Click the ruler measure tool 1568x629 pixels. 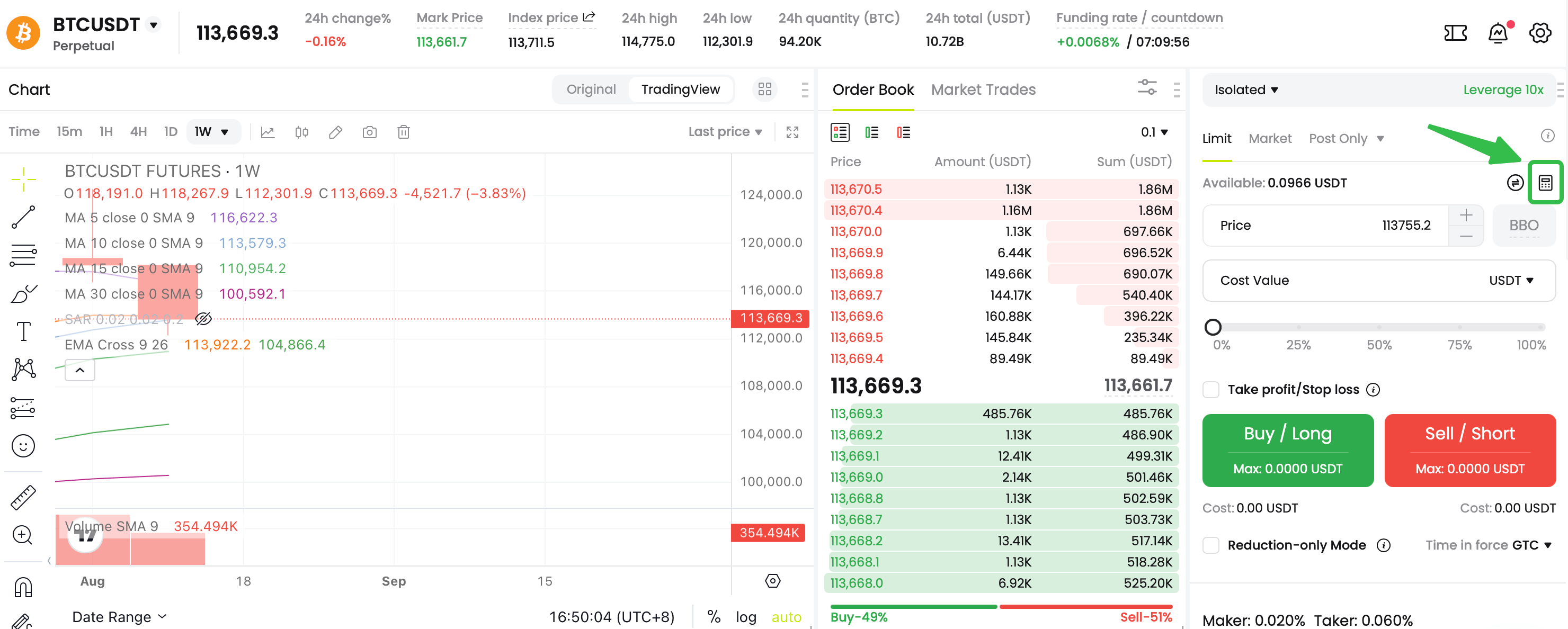point(23,497)
